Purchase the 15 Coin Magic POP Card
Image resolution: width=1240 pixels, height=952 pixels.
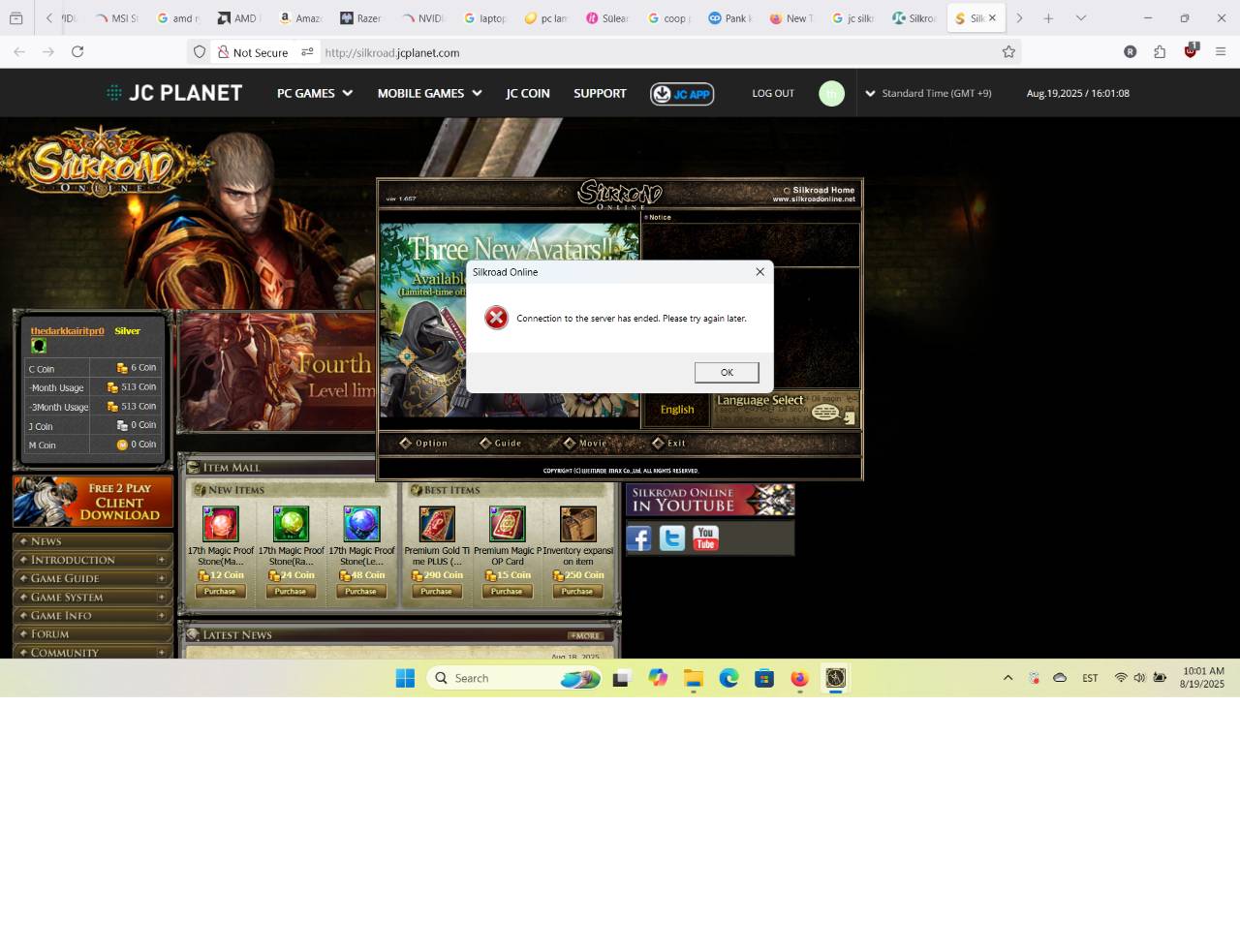(x=507, y=591)
